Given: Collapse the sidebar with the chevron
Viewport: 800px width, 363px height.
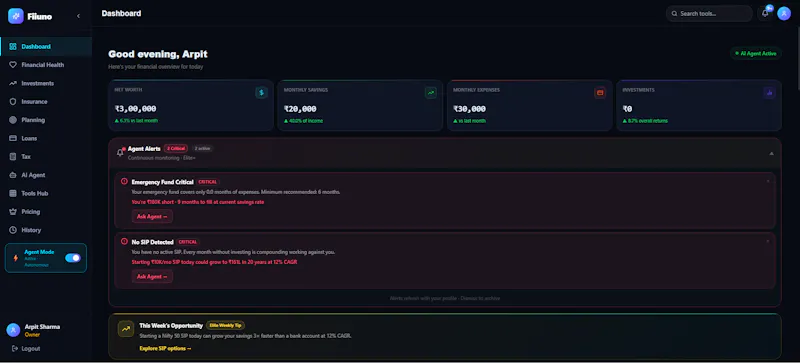Looking at the screenshot, I should [78, 16].
